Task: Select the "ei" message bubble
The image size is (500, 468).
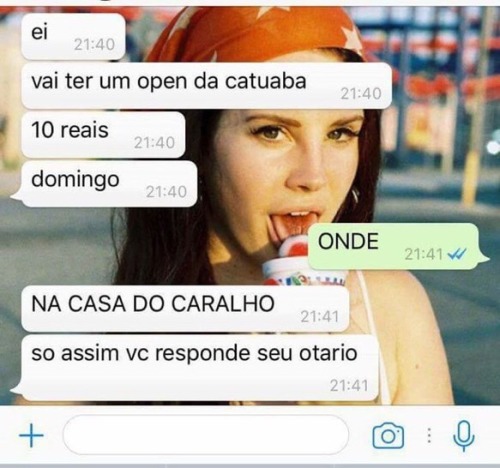Action: [x=73, y=37]
